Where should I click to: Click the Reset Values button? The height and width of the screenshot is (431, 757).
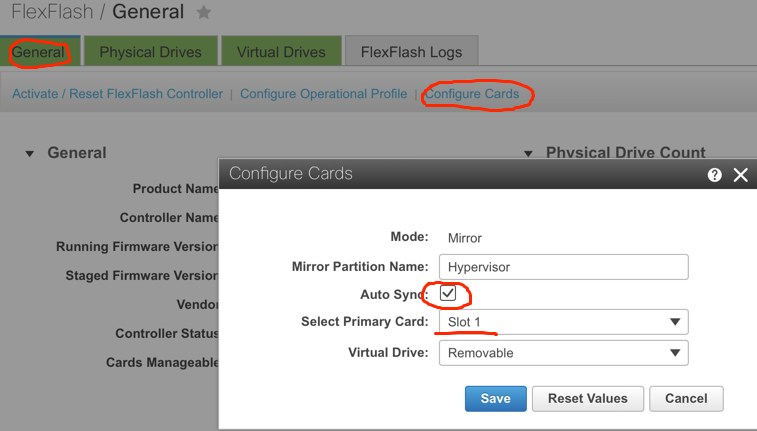coord(588,399)
